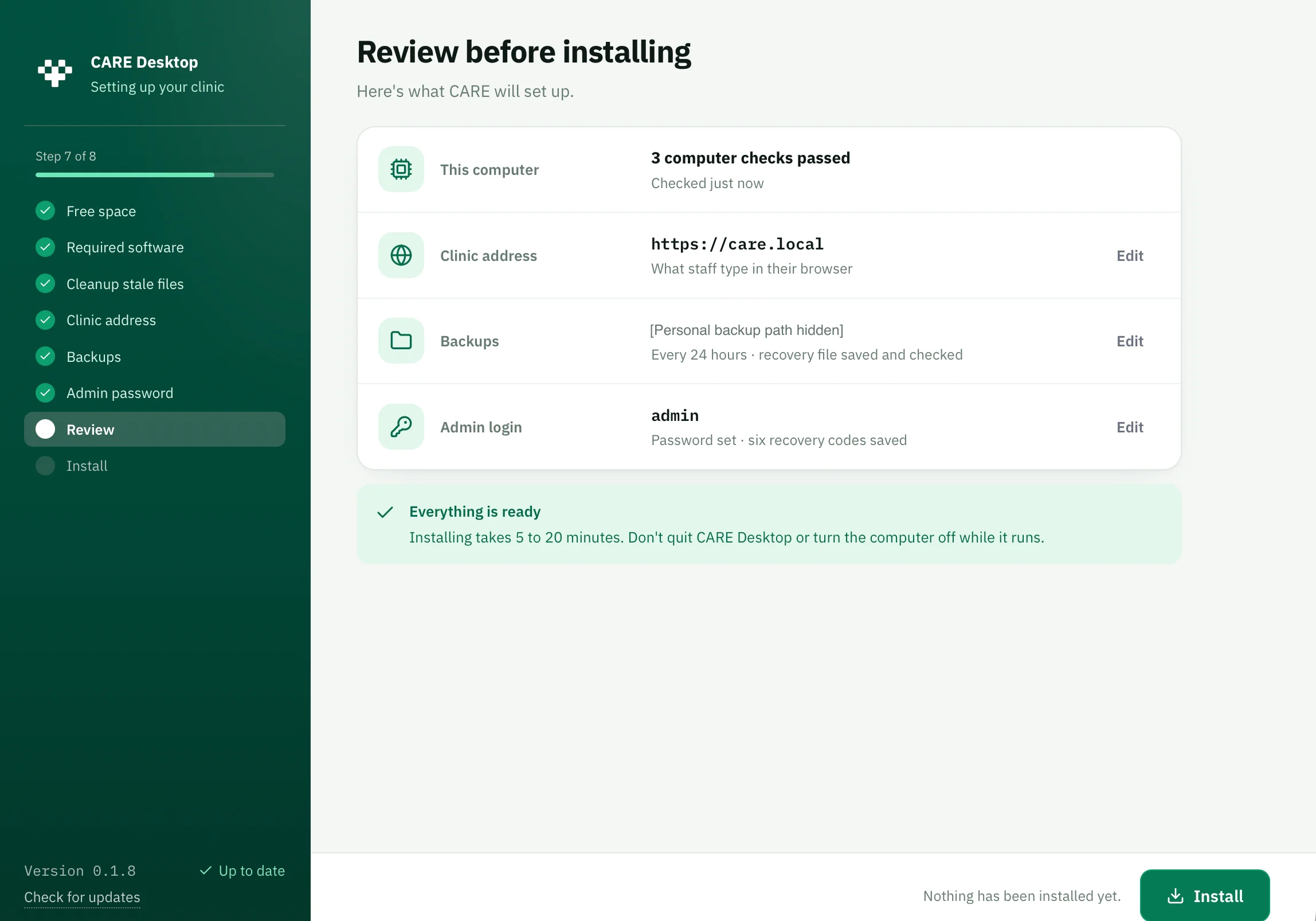Image resolution: width=1316 pixels, height=921 pixels.
Task: Edit the Backups setting
Action: (1130, 341)
